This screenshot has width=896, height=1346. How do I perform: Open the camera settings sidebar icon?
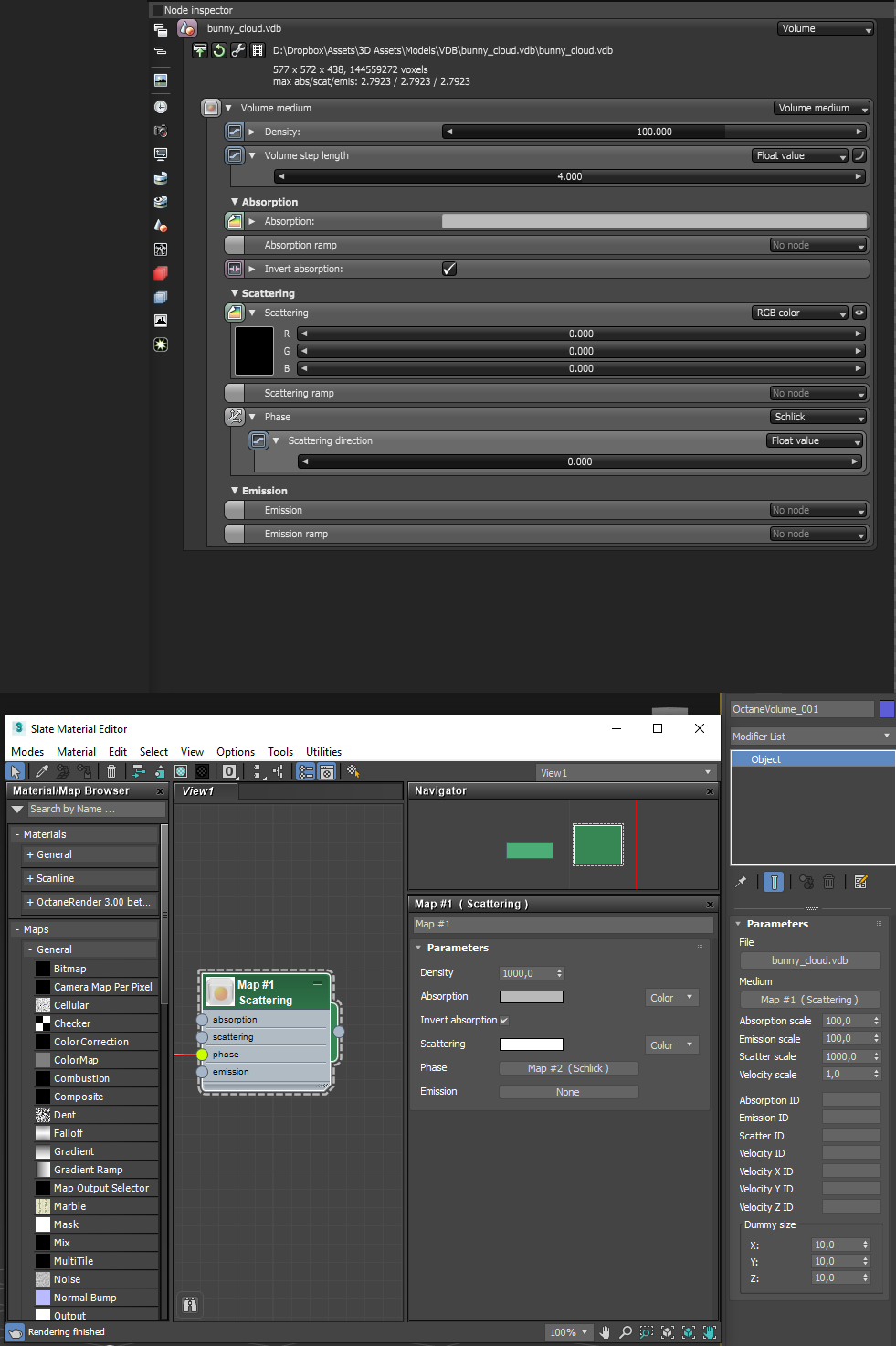click(161, 131)
